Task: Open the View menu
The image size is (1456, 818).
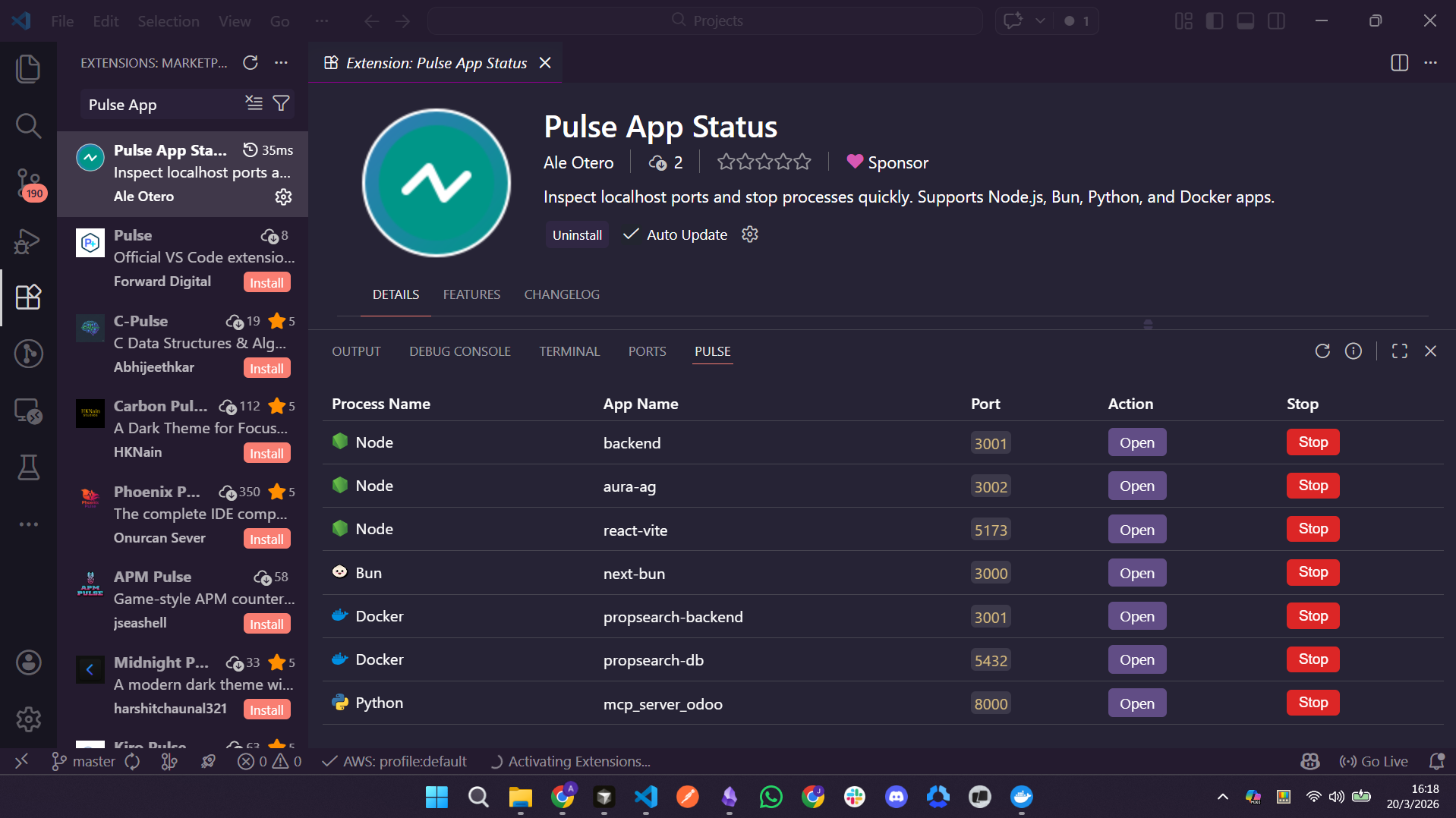Action: [234, 20]
